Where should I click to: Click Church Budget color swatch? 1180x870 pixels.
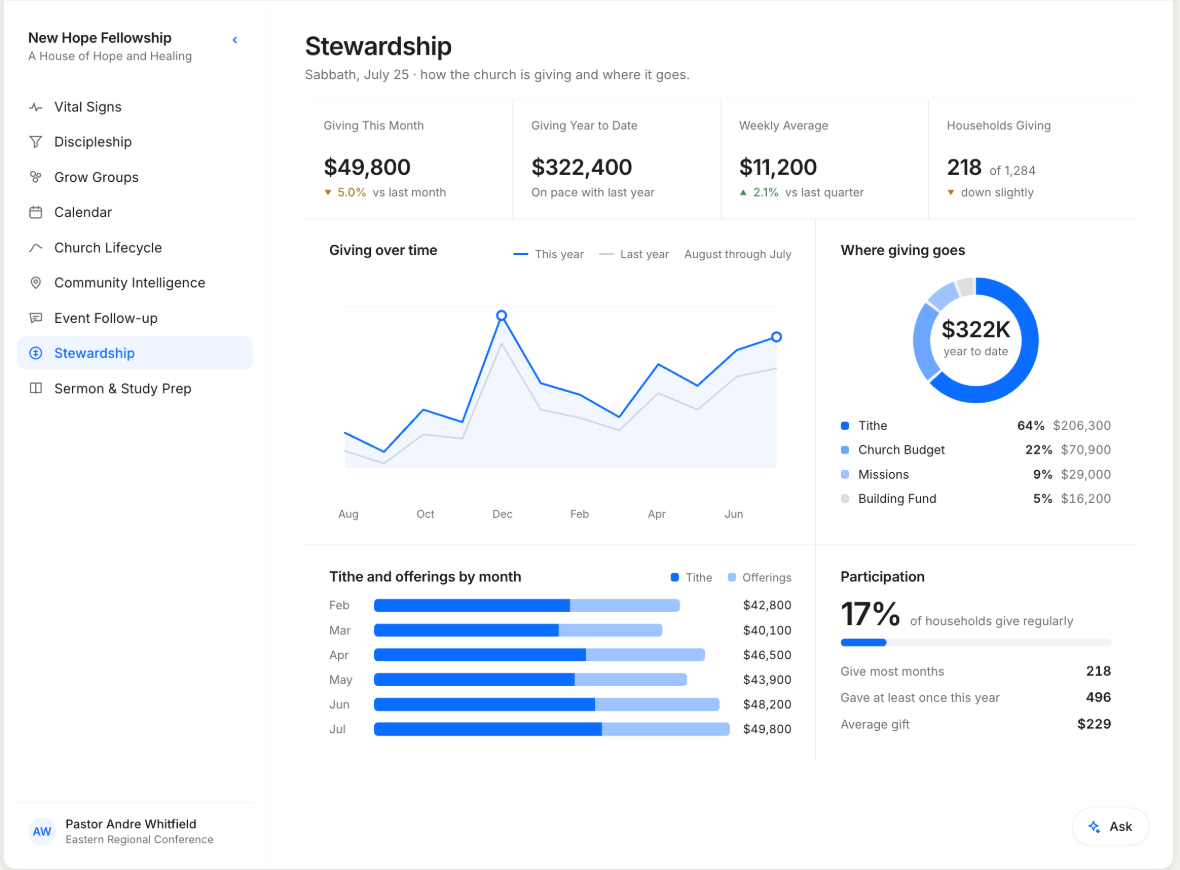(845, 450)
